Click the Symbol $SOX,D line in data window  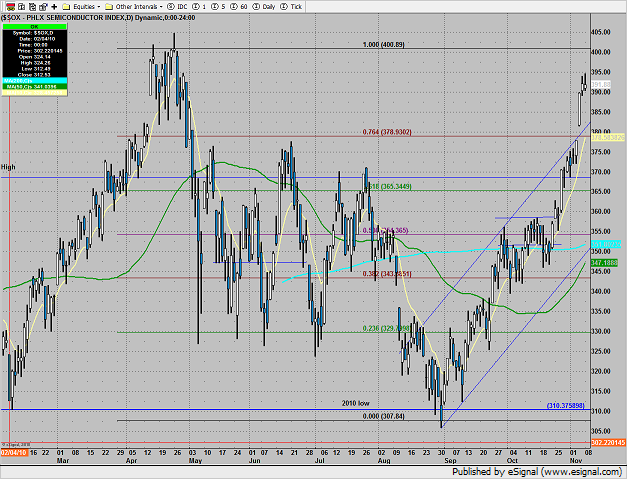(34, 33)
